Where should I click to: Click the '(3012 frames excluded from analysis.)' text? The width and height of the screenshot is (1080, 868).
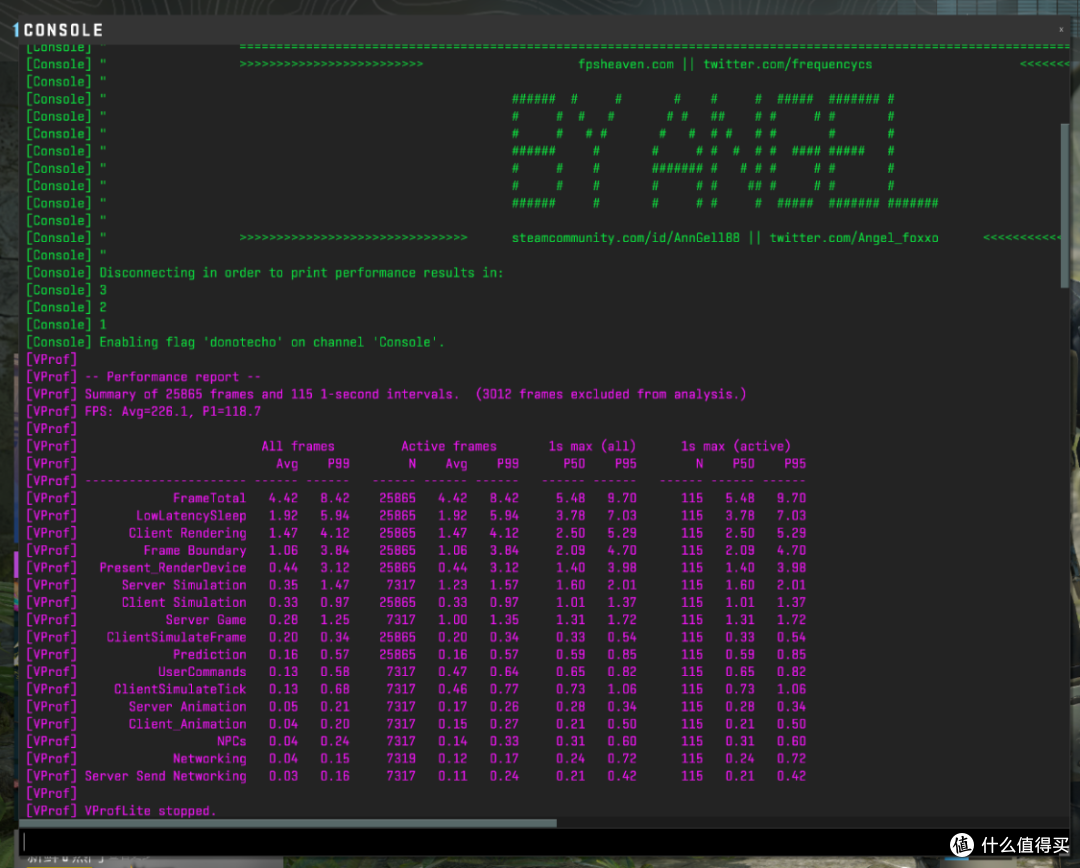click(611, 394)
